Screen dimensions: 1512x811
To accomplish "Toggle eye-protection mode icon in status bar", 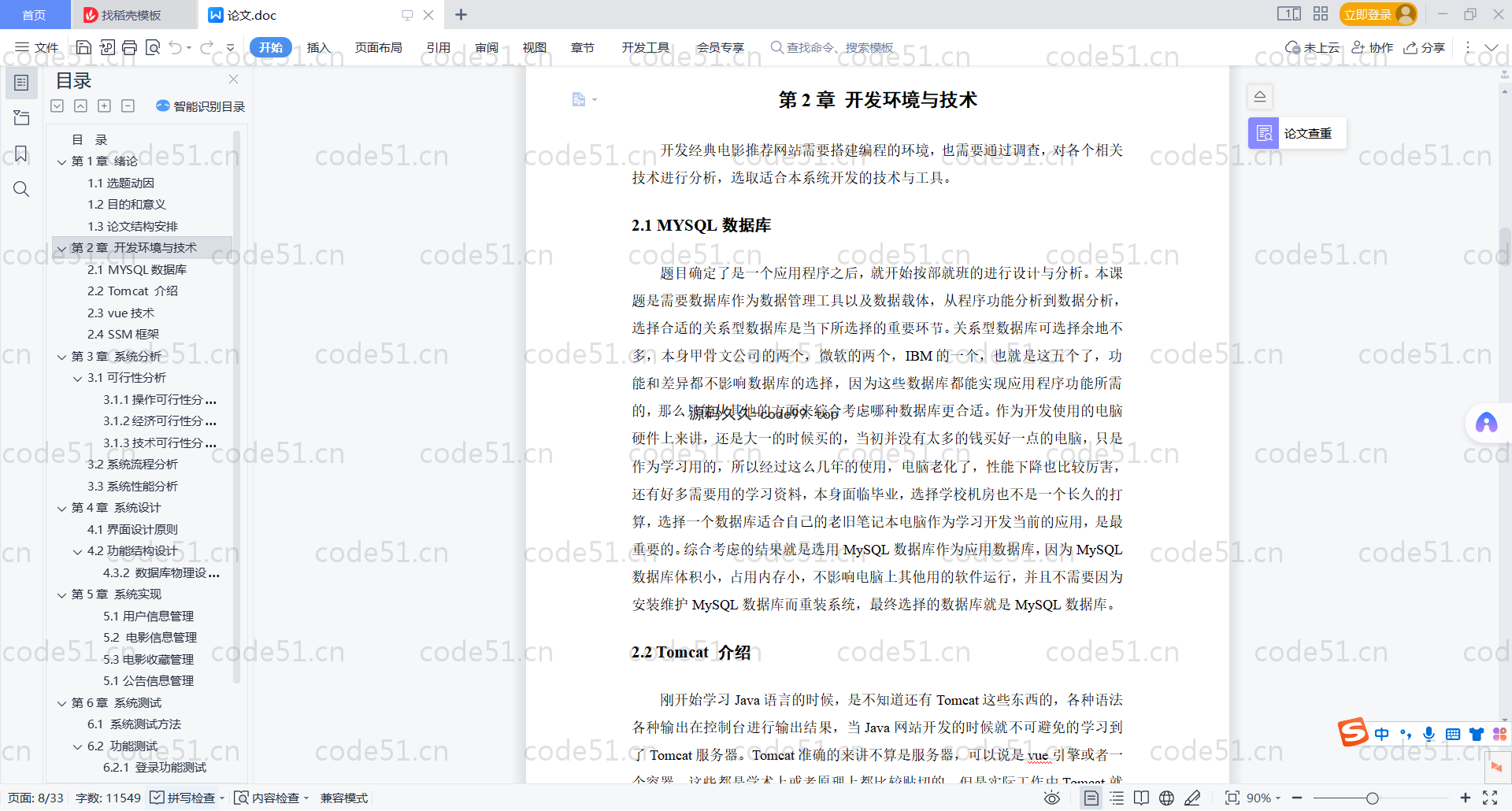I will [x=1051, y=798].
